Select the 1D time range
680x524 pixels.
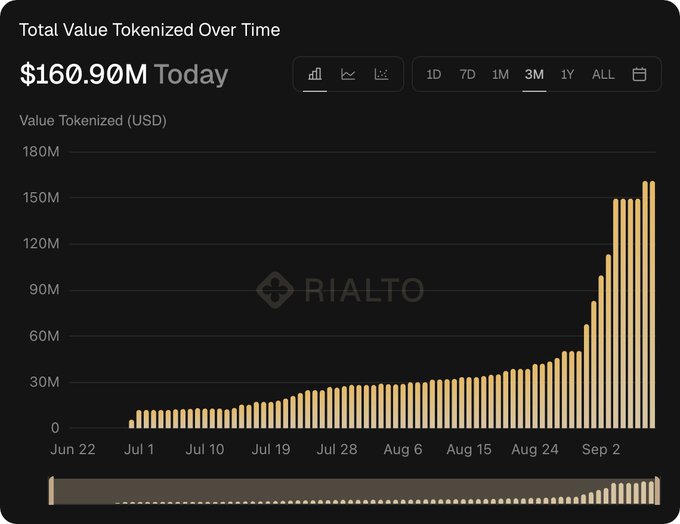click(x=434, y=75)
